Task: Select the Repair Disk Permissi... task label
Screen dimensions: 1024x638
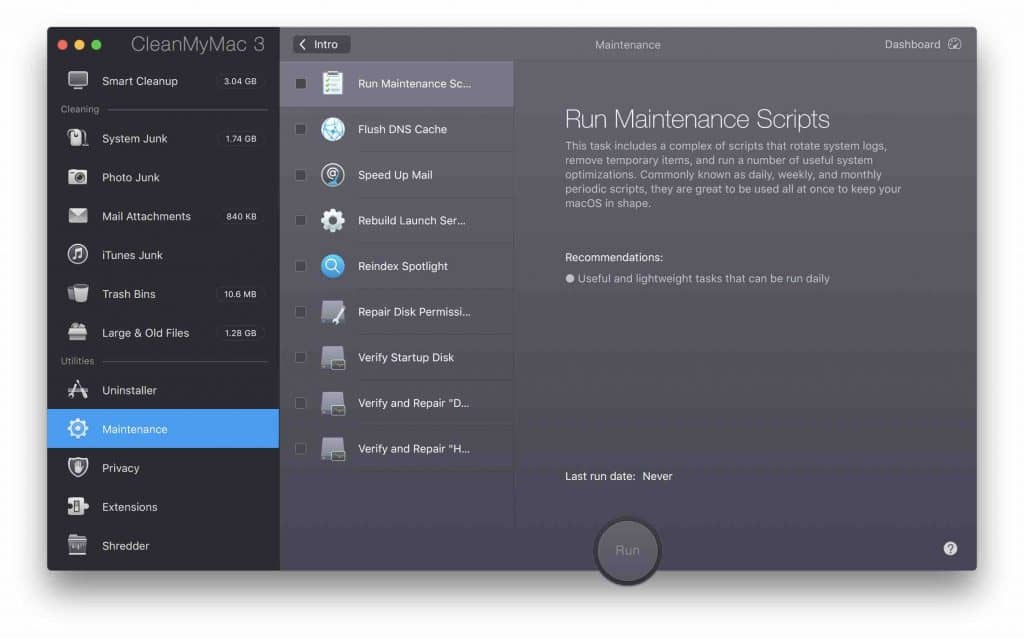Action: click(x=414, y=311)
